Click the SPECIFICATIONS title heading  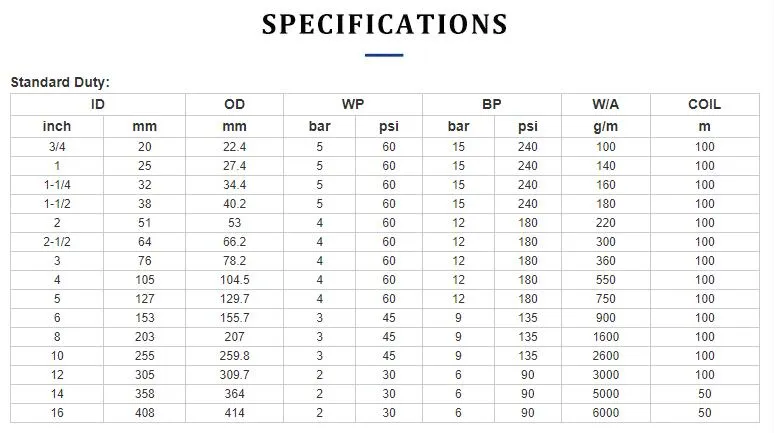[384, 24]
